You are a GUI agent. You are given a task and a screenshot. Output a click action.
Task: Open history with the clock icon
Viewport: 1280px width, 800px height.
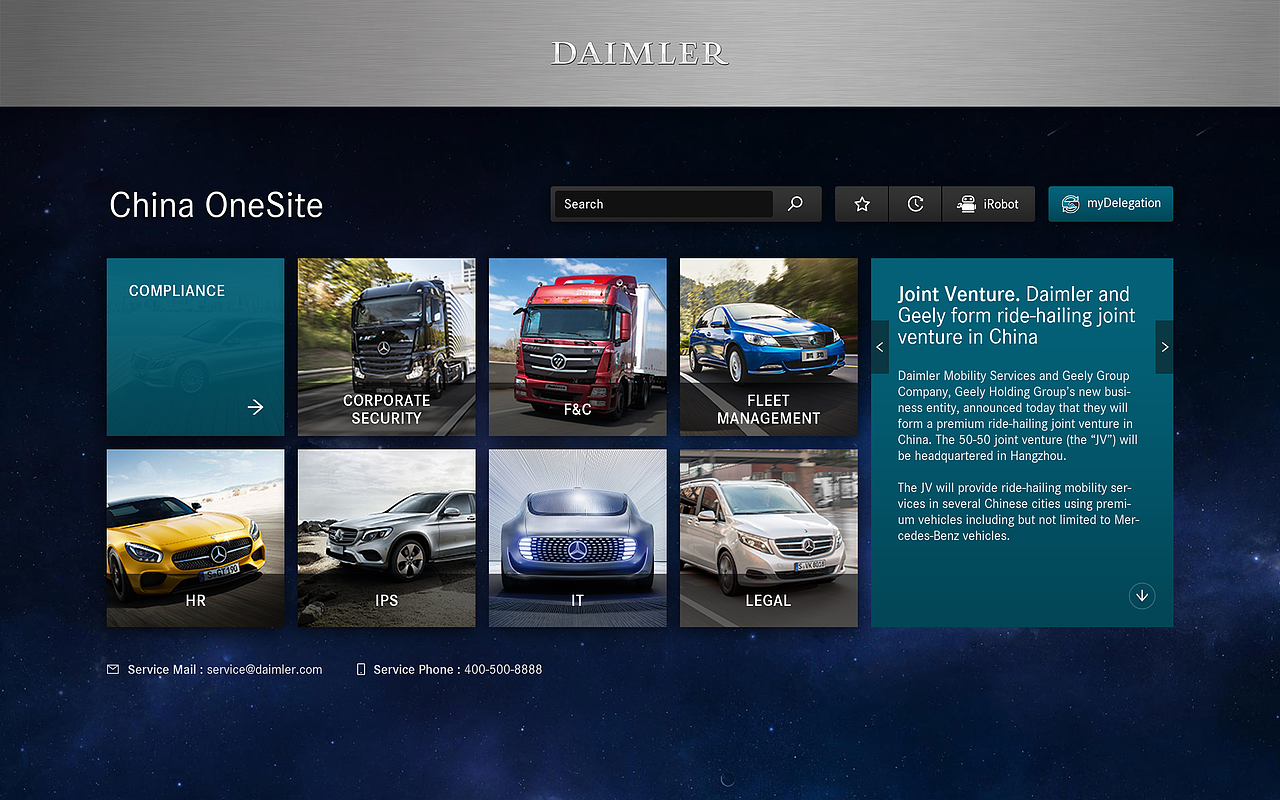(915, 204)
